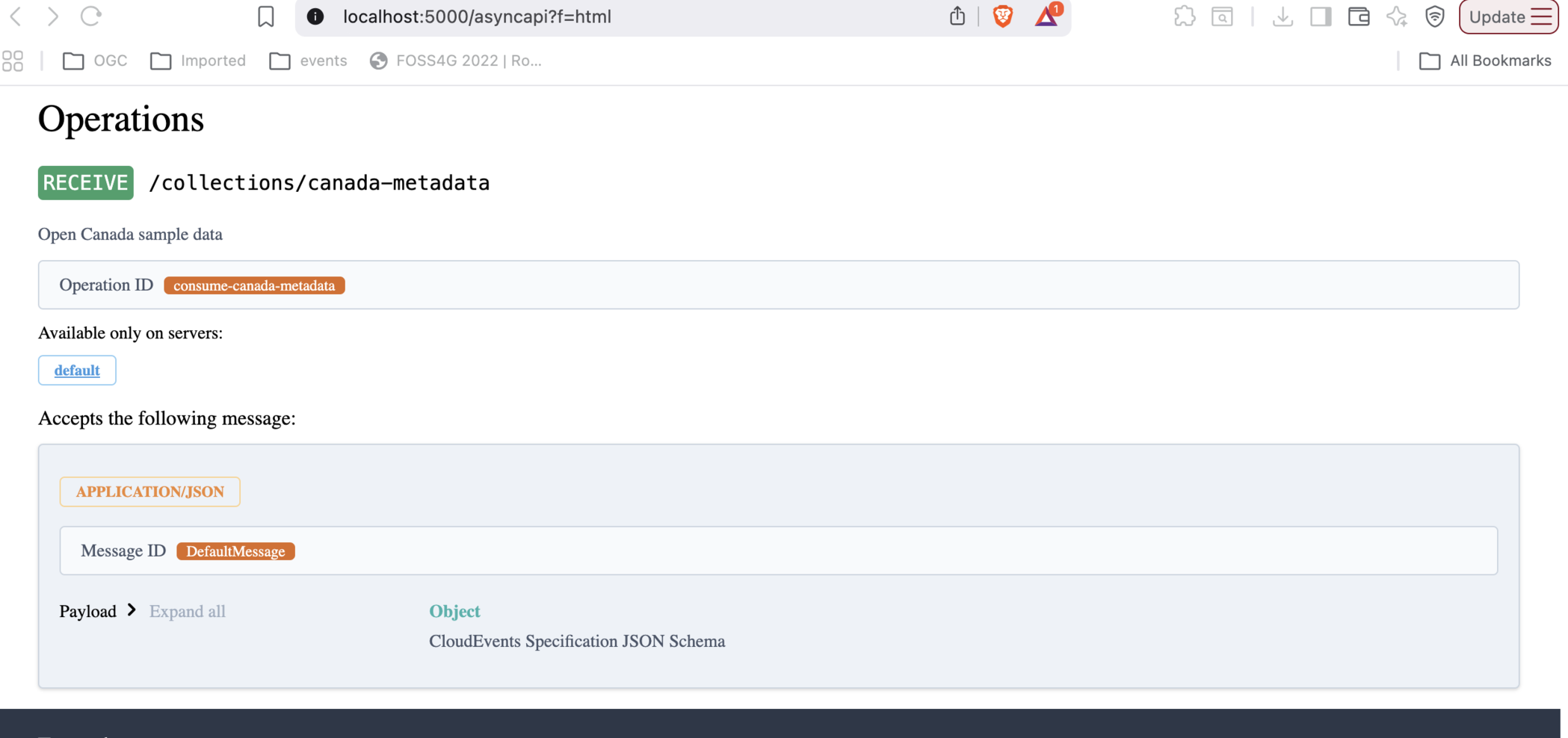This screenshot has height=738, width=1568.
Task: Open the share icon in address bar
Action: (x=957, y=16)
